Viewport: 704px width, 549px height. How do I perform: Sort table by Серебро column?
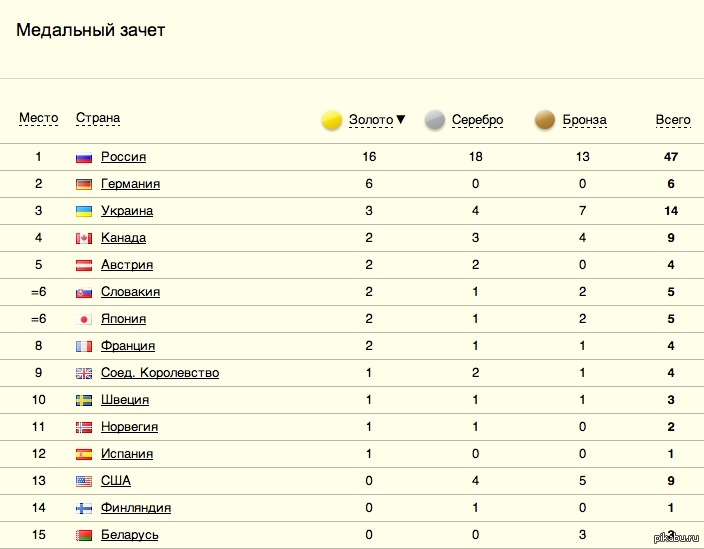tap(477, 120)
